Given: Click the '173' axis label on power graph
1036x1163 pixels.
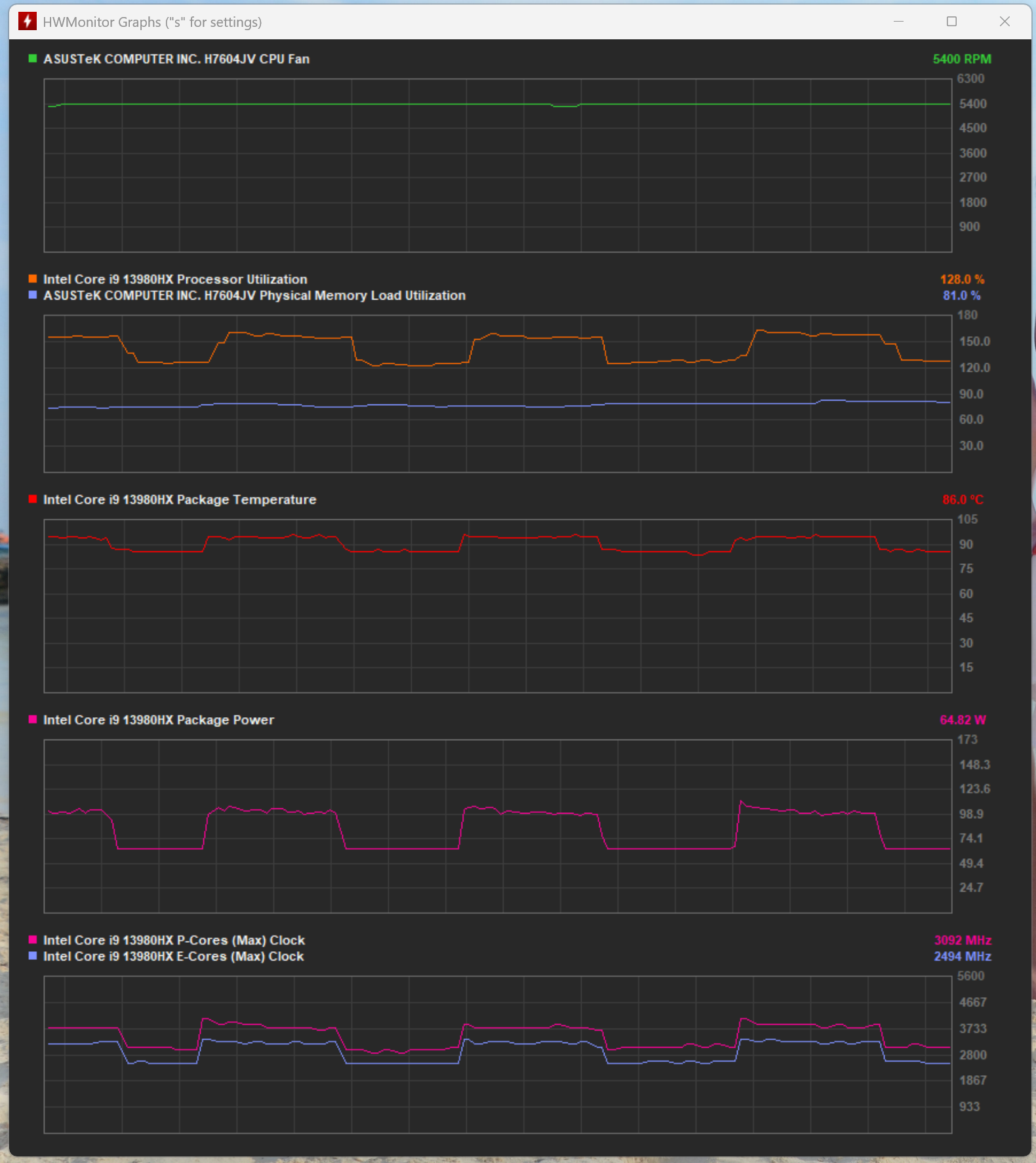Looking at the screenshot, I should 967,739.
